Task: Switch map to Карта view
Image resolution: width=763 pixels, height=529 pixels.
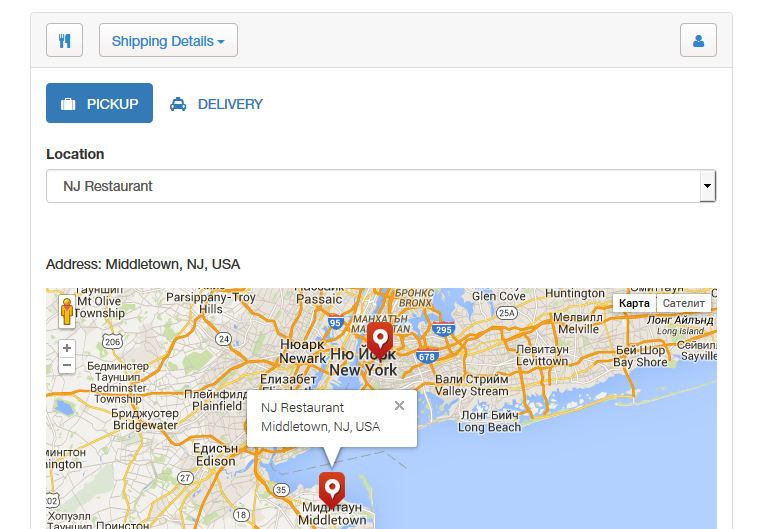Action: click(x=634, y=303)
